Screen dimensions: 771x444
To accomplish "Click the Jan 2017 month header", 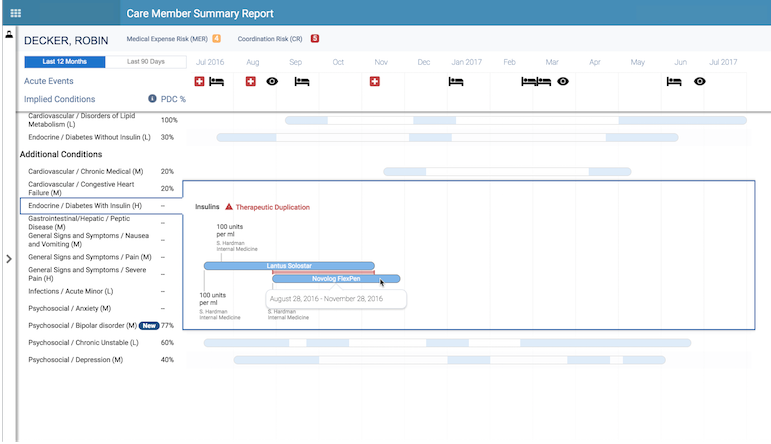I will 467,62.
